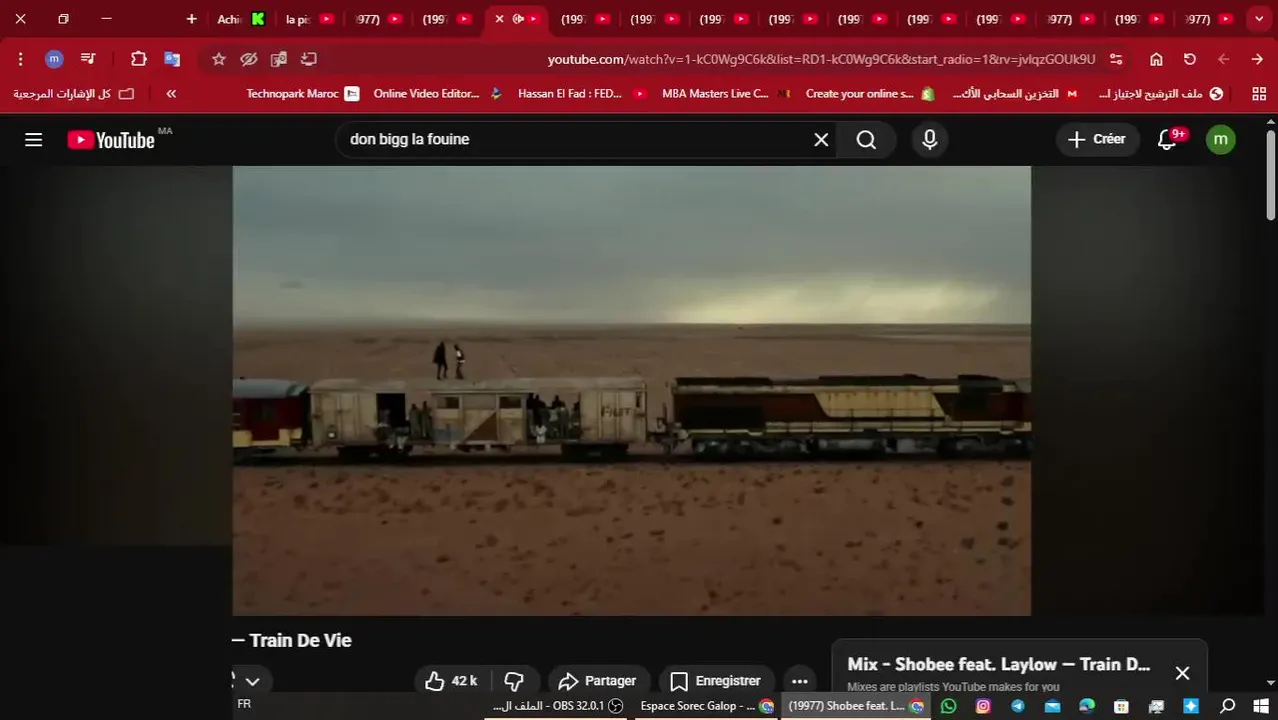
Task: Open the Create your online s... bookmark
Action: pos(870,94)
